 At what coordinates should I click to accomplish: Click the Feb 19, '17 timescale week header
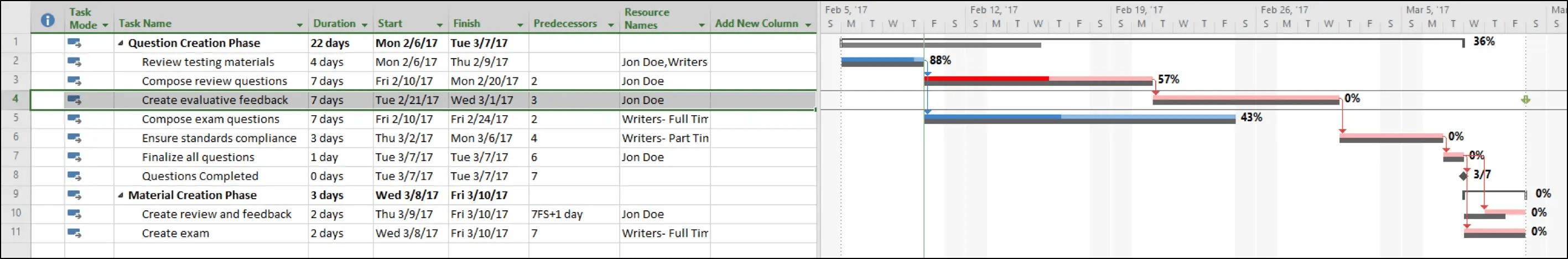[x=1139, y=10]
